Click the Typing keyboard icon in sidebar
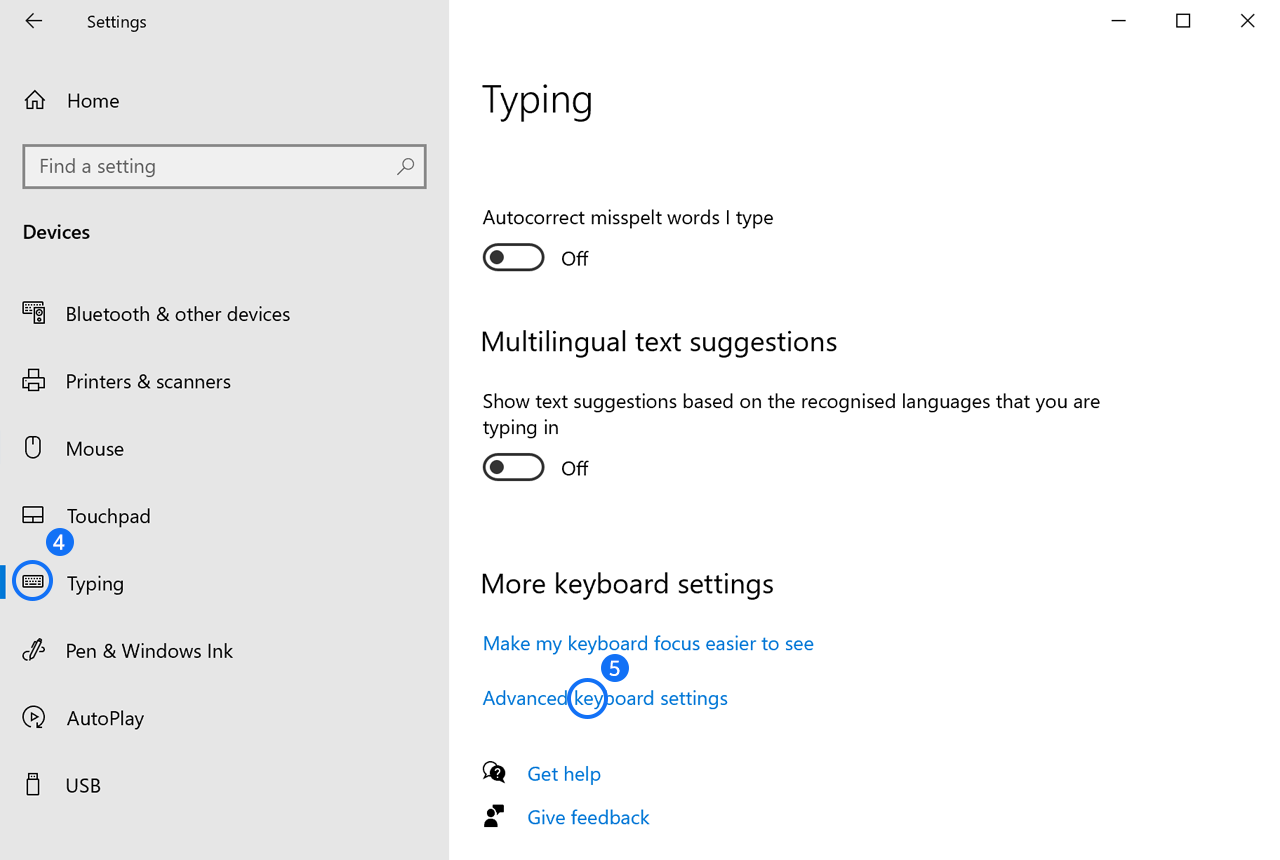This screenshot has height=860, width=1280. coord(33,582)
